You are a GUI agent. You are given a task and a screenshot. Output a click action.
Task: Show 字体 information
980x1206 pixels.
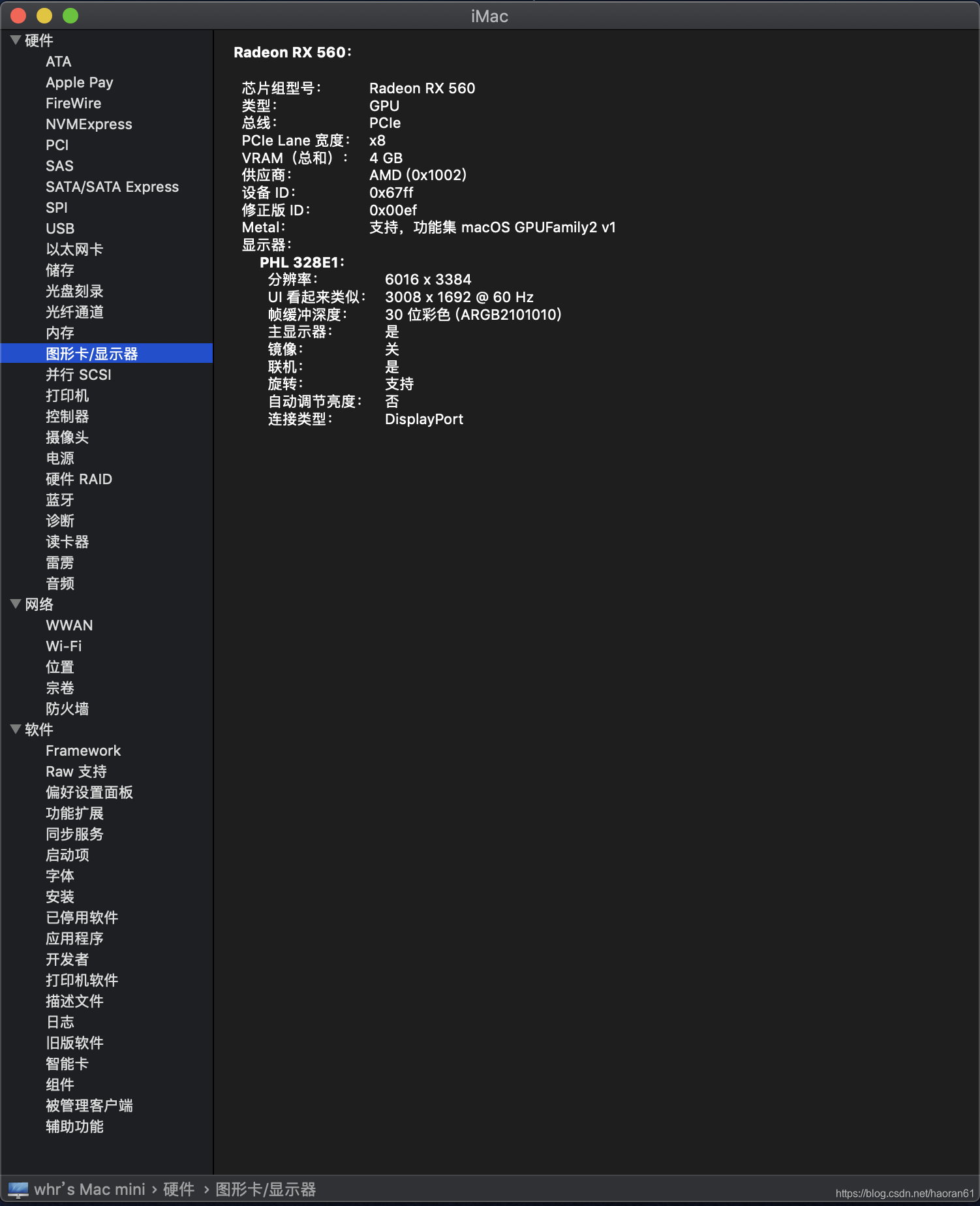(60, 876)
